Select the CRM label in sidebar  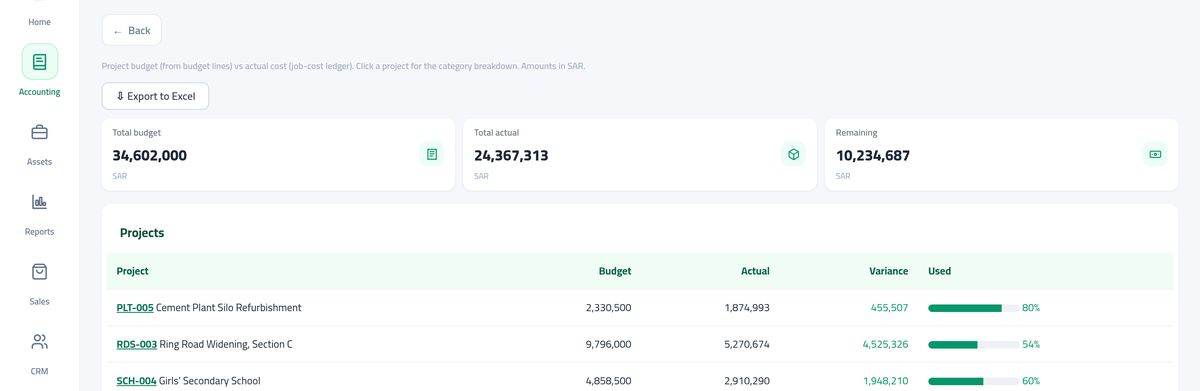40,372
